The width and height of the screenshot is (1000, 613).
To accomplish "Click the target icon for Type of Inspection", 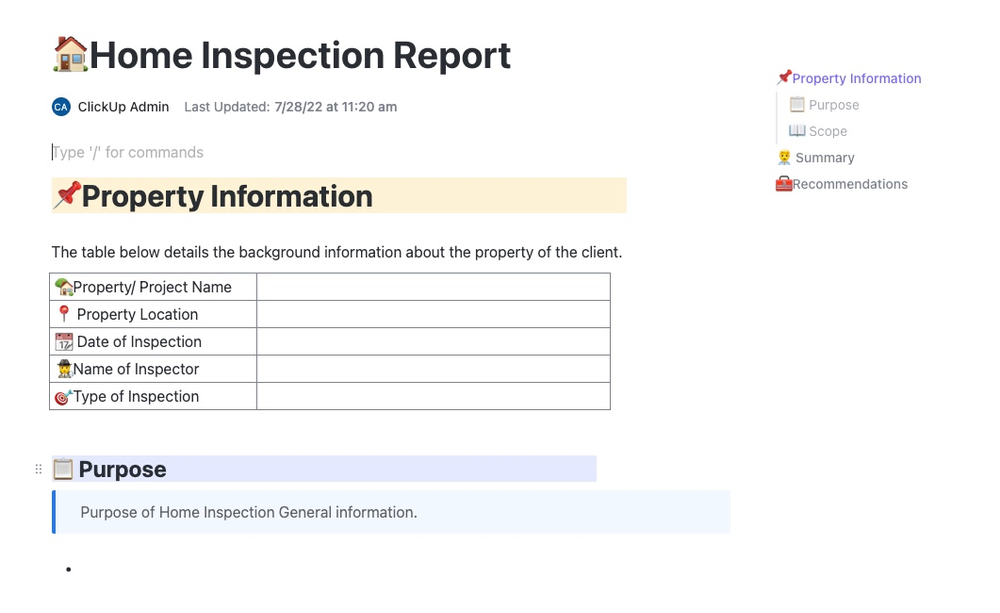I will [x=63, y=397].
